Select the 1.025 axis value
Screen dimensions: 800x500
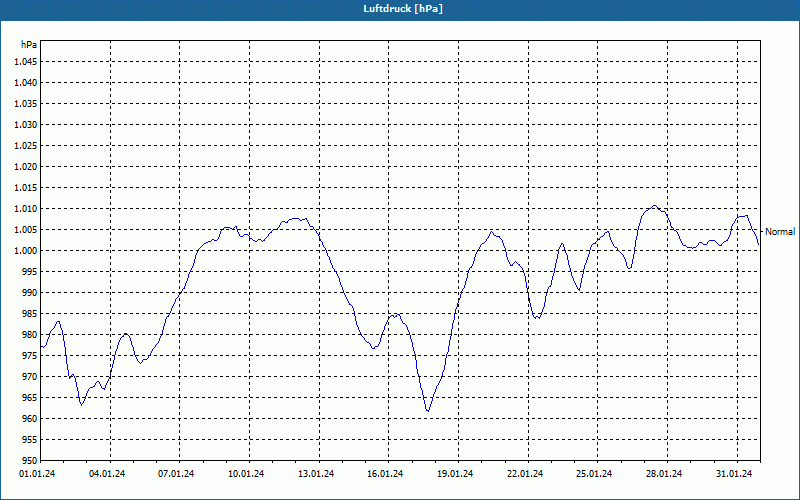tap(25, 145)
